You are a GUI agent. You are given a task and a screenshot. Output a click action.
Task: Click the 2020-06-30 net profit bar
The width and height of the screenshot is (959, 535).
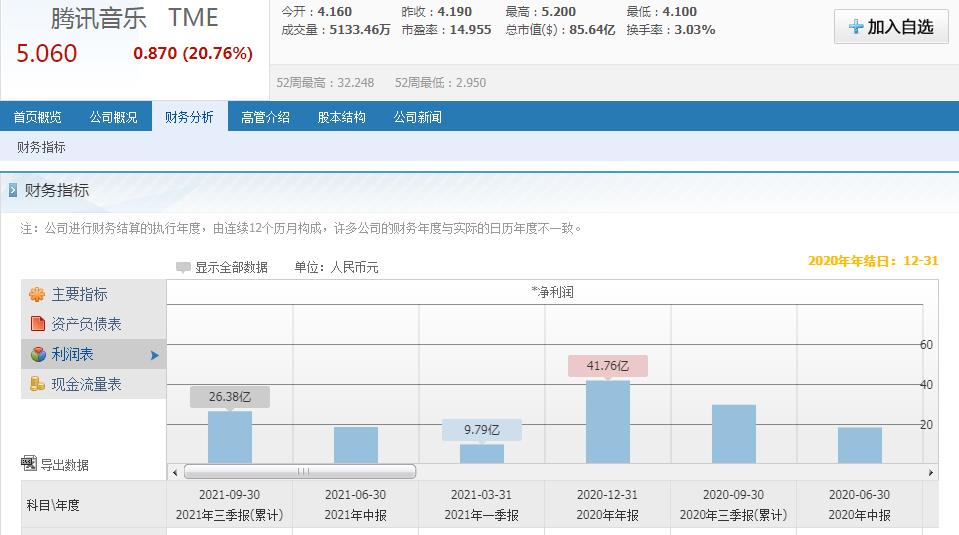pos(860,445)
